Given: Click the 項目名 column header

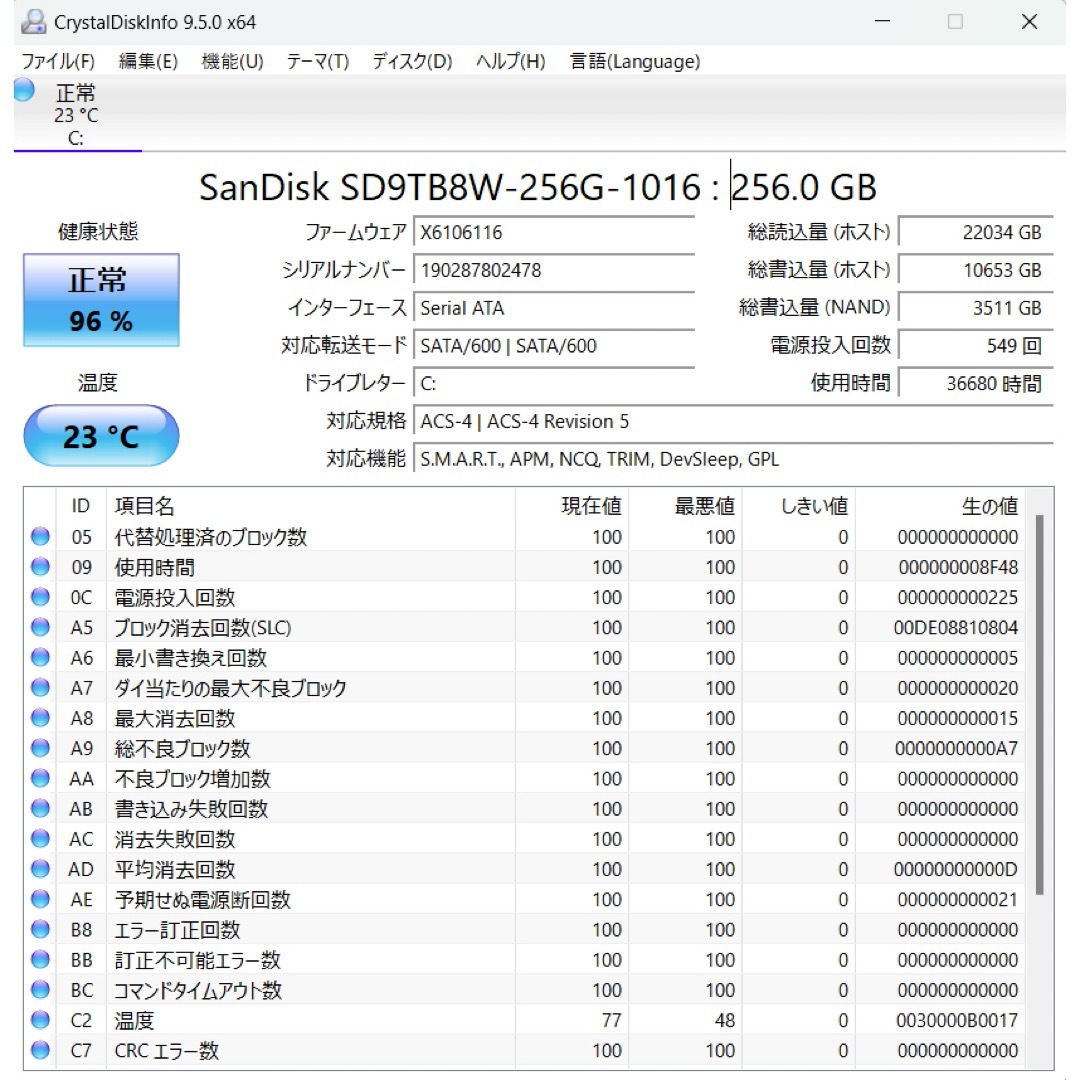Looking at the screenshot, I should point(311,506).
